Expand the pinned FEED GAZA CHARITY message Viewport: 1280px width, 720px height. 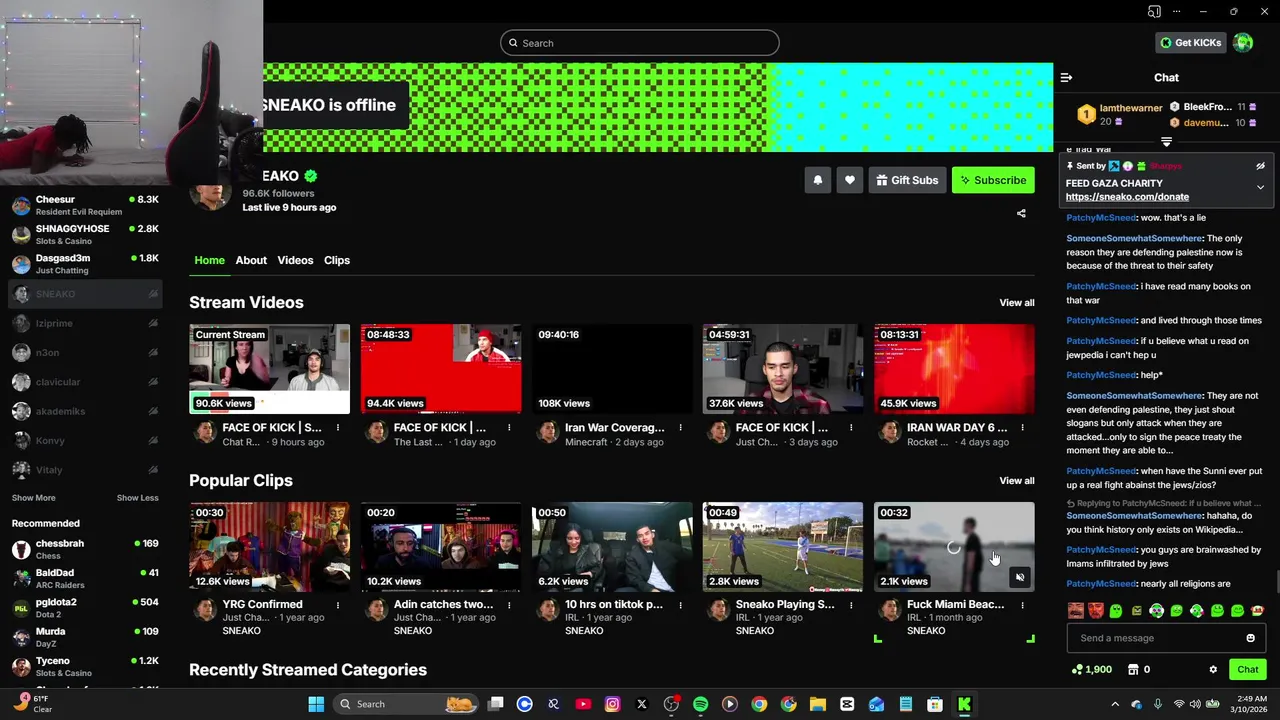pos(1260,188)
